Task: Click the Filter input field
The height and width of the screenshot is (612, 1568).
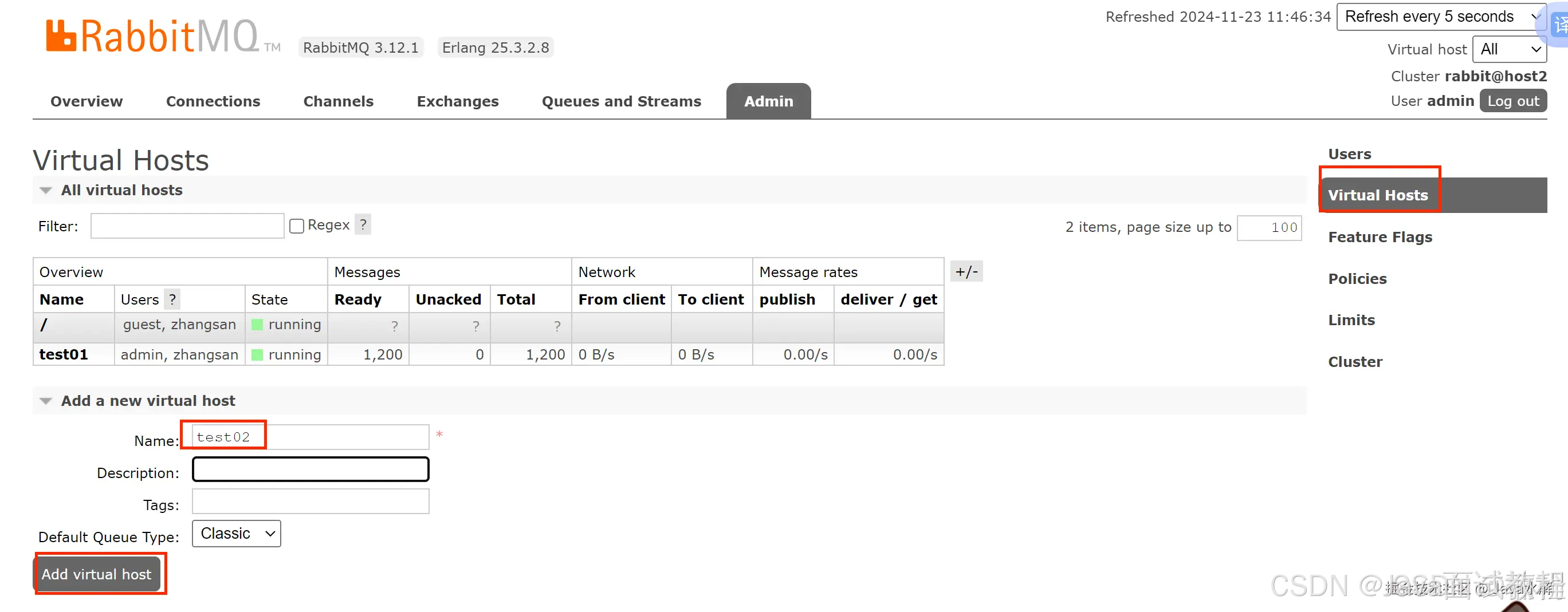Action: (x=187, y=226)
